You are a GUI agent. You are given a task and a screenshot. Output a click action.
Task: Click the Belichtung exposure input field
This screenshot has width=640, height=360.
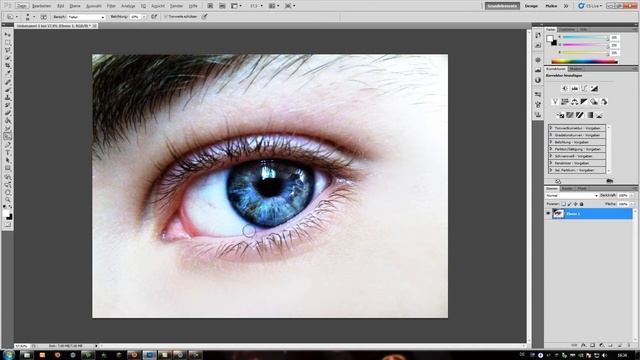[x=135, y=17]
